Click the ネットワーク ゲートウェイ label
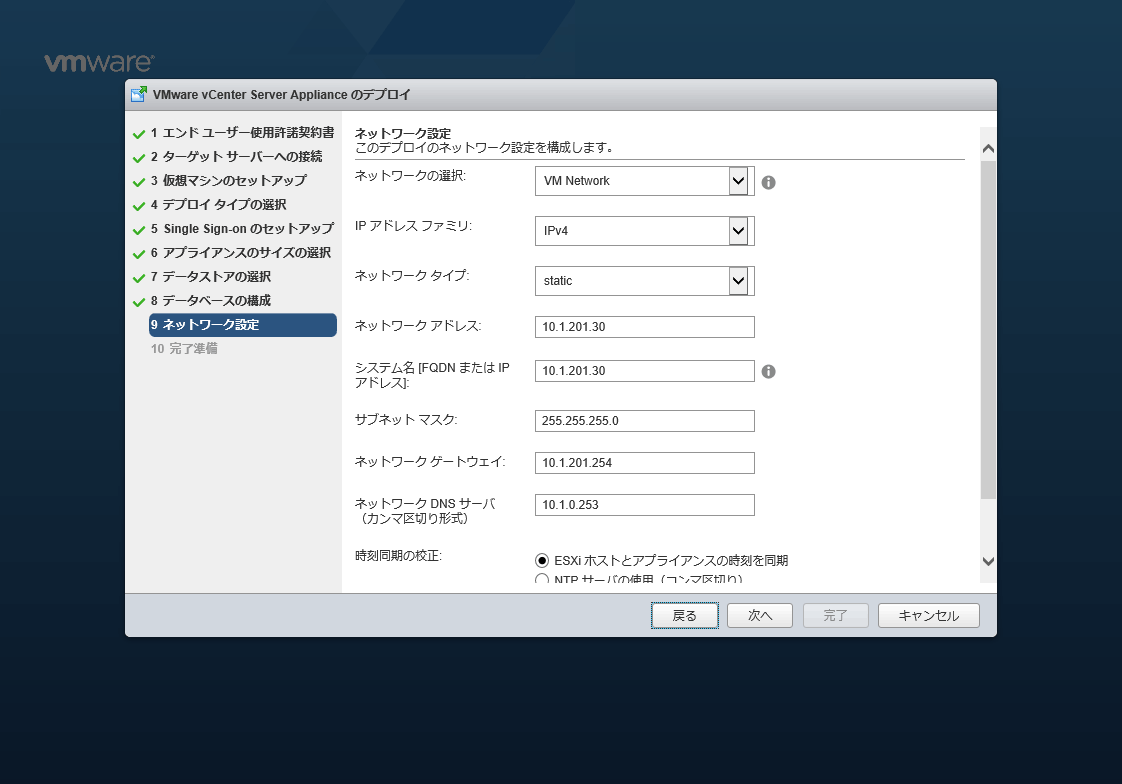 430,462
